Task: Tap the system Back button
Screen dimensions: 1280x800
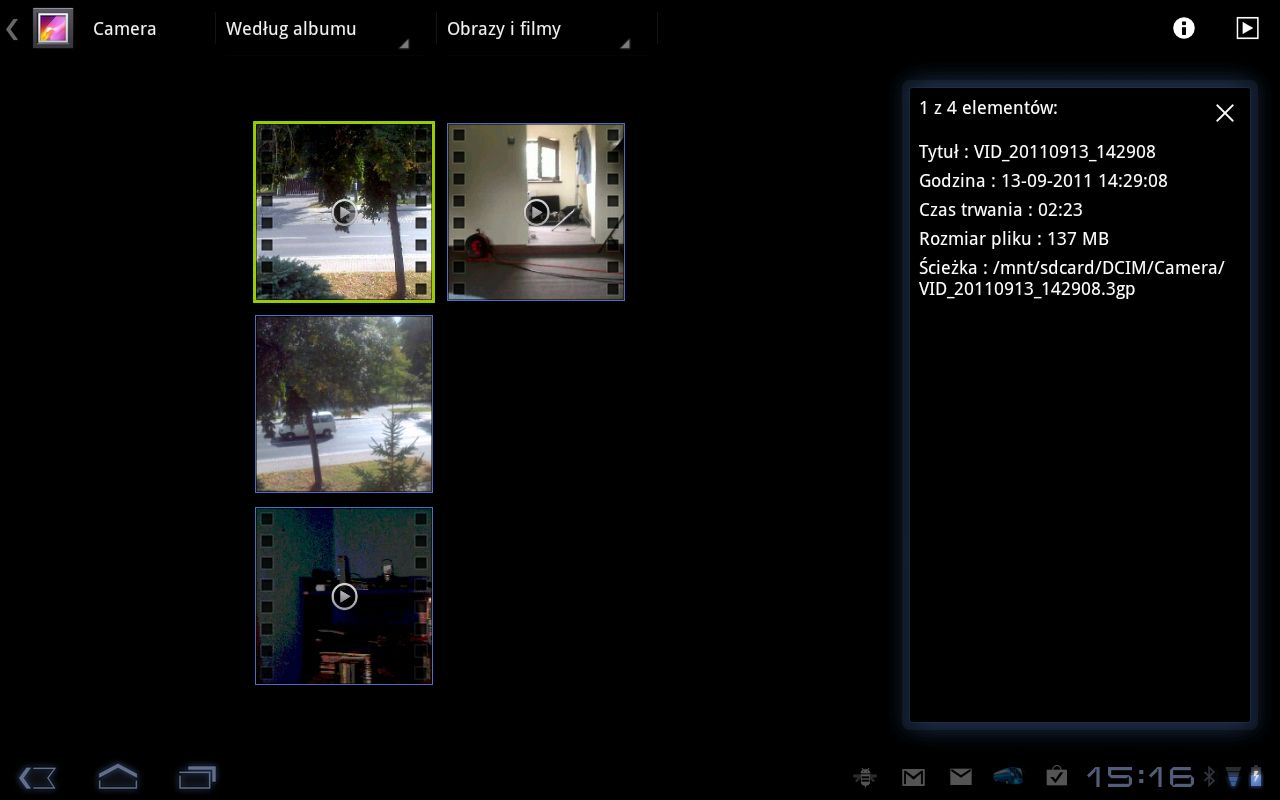Action: tap(38, 777)
